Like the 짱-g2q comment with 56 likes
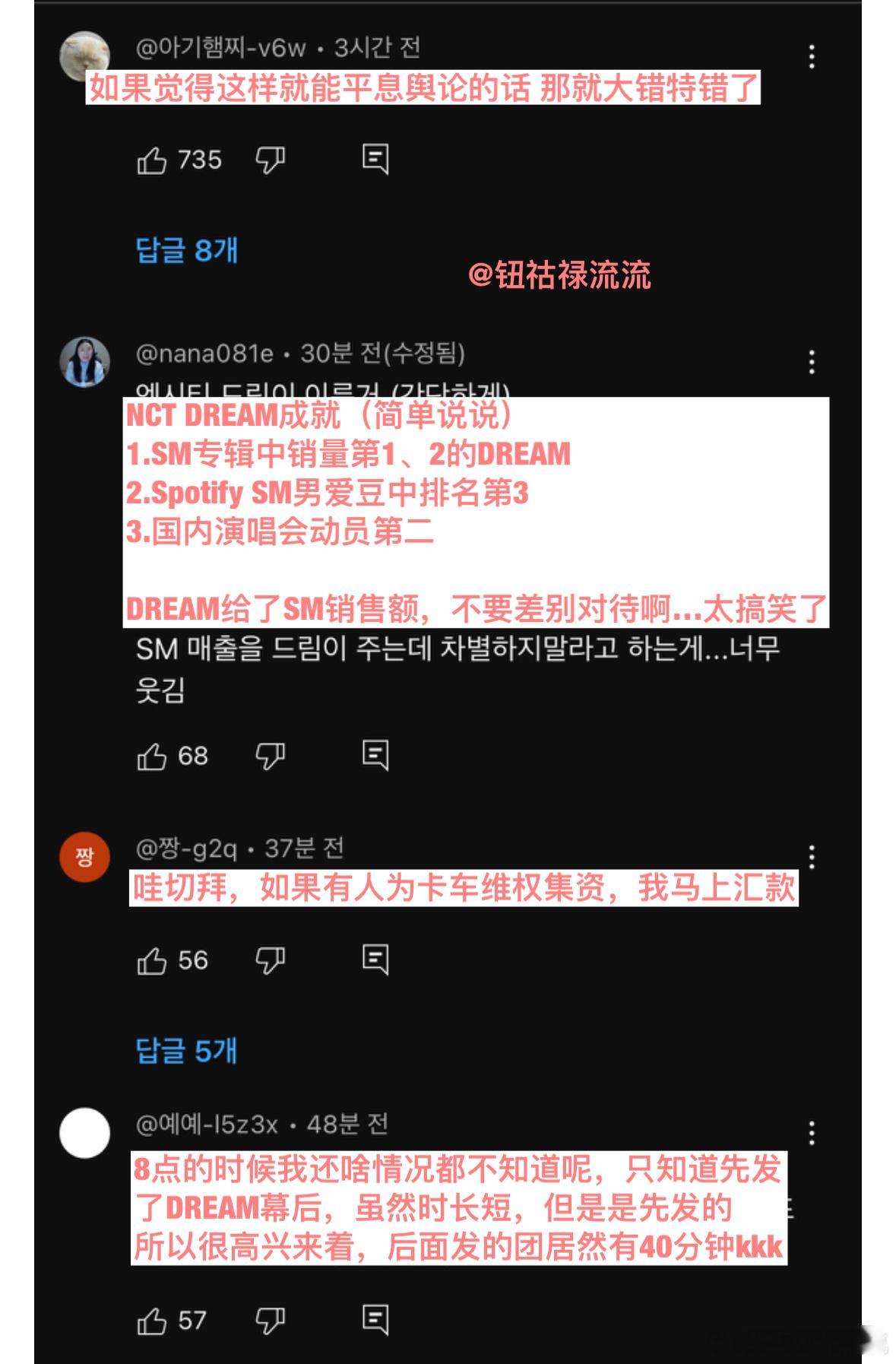The image size is (896, 1364). click(152, 961)
